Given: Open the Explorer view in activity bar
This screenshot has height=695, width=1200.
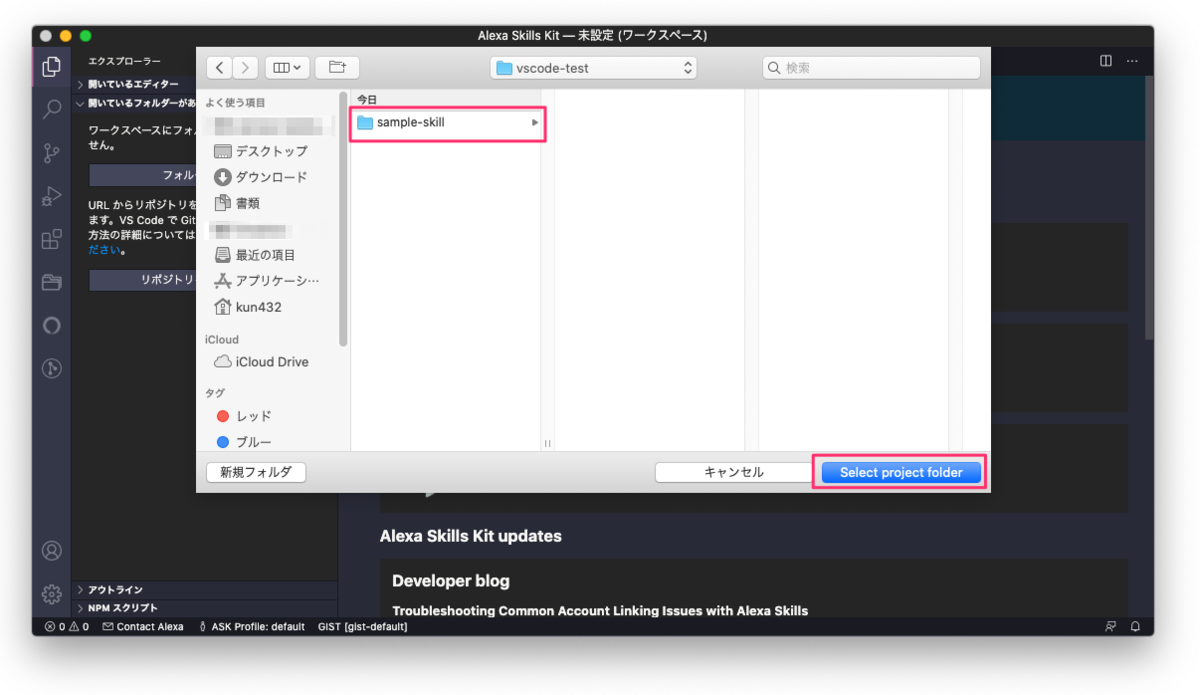Looking at the screenshot, I should coord(51,68).
